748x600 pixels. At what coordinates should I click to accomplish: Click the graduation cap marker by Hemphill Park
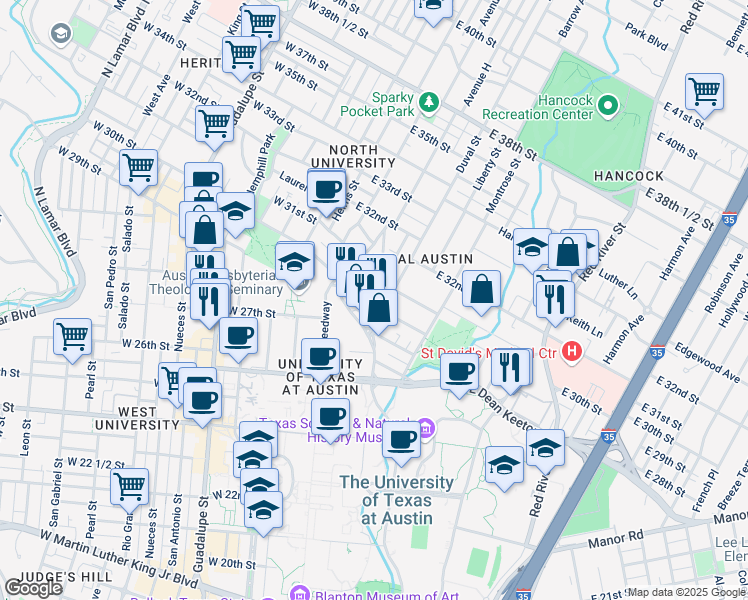pyautogui.click(x=236, y=211)
